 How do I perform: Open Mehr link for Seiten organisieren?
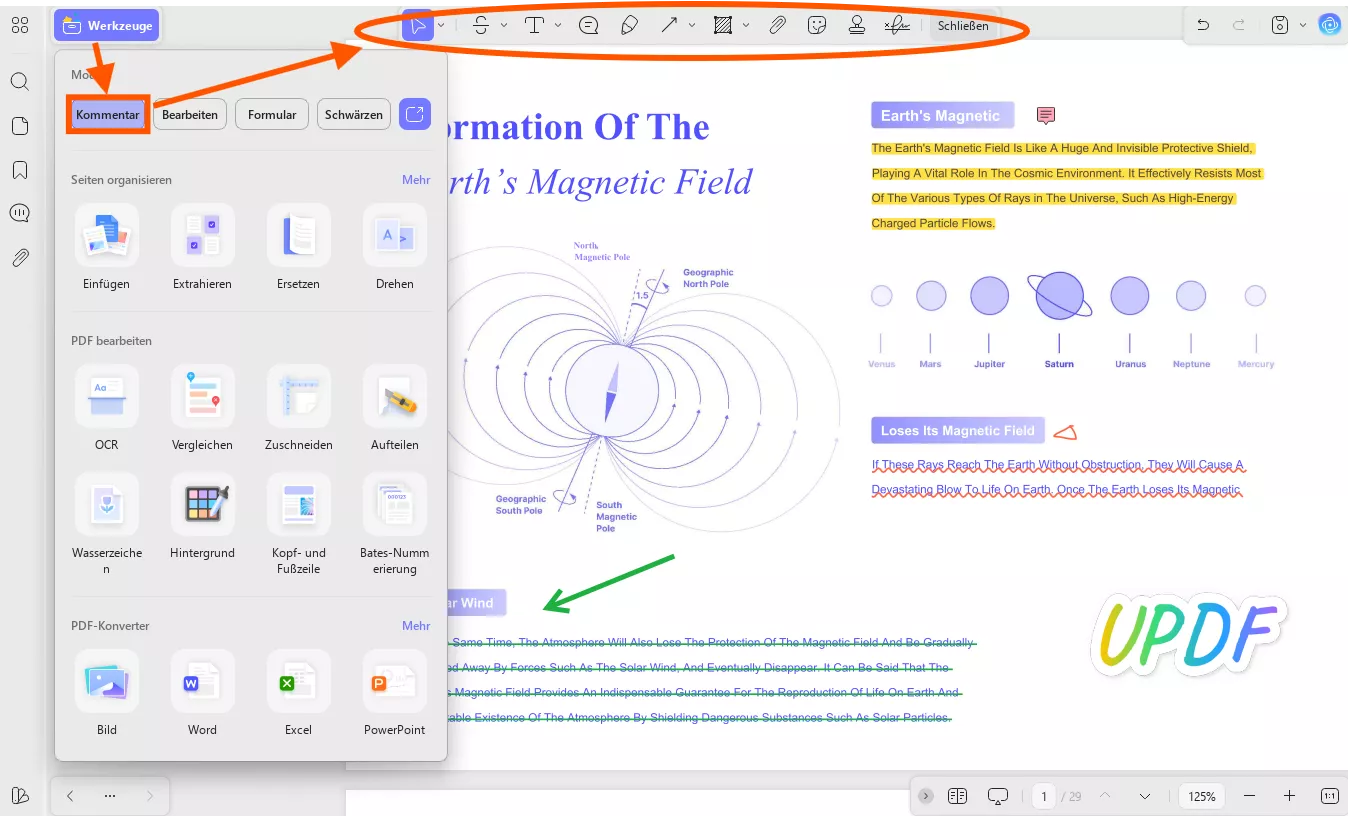click(416, 180)
